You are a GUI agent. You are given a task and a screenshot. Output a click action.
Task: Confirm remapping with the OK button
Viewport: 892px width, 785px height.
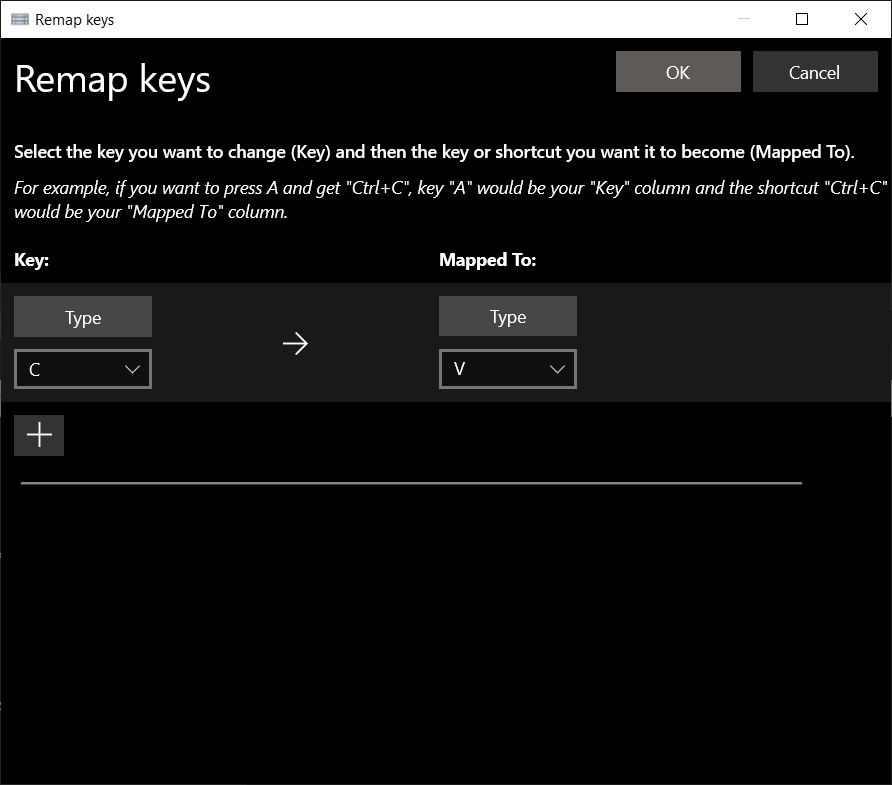pos(678,72)
